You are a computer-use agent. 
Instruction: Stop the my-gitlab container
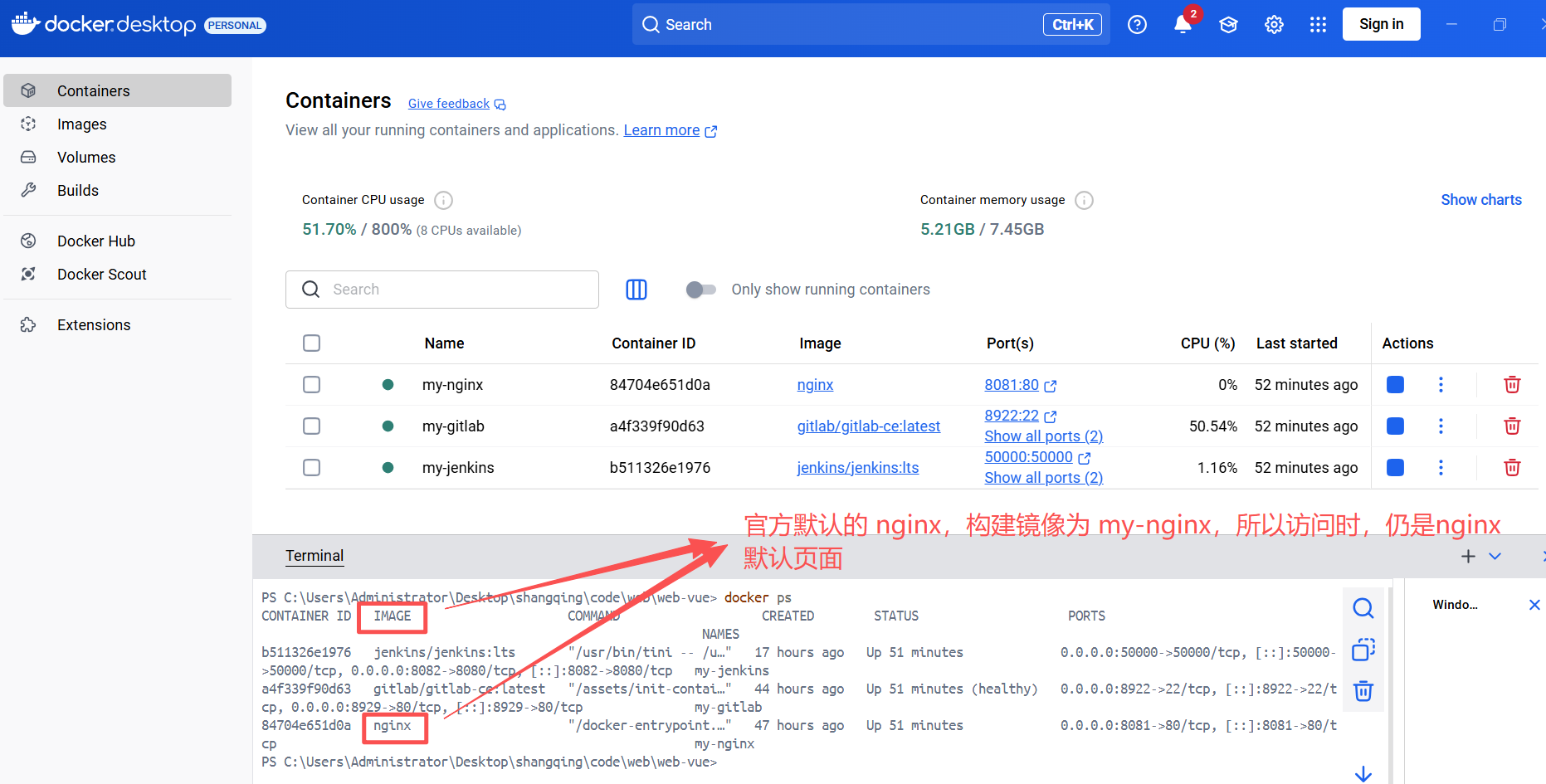(1396, 426)
